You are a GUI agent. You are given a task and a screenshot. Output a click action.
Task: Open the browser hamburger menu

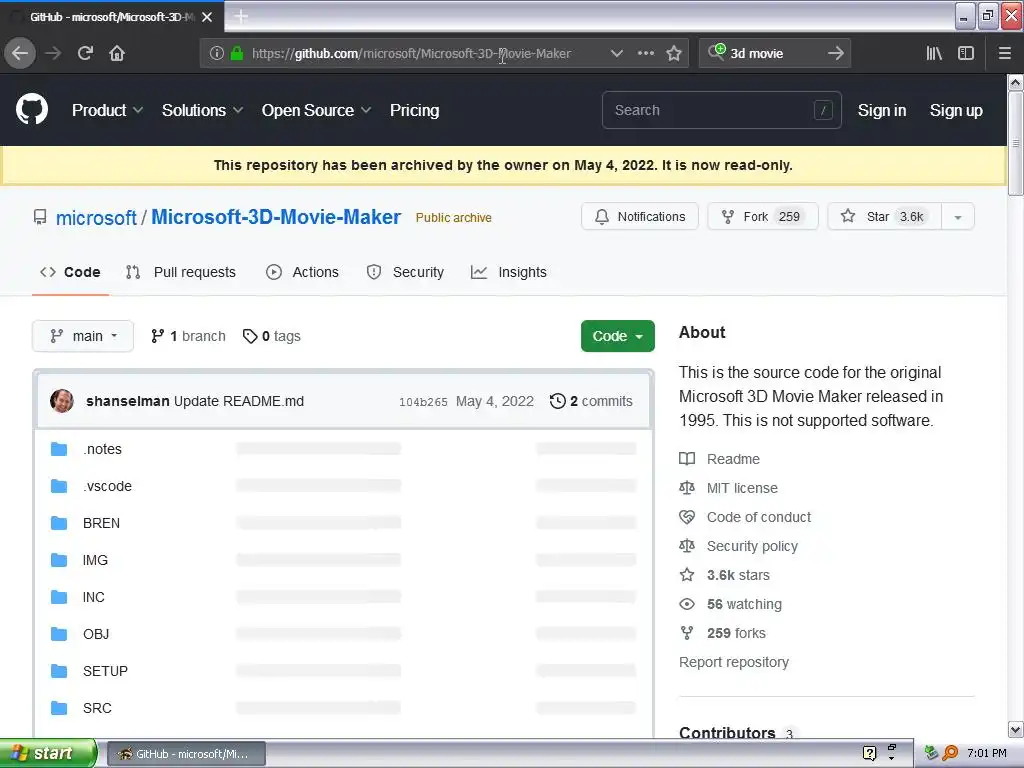point(1005,53)
